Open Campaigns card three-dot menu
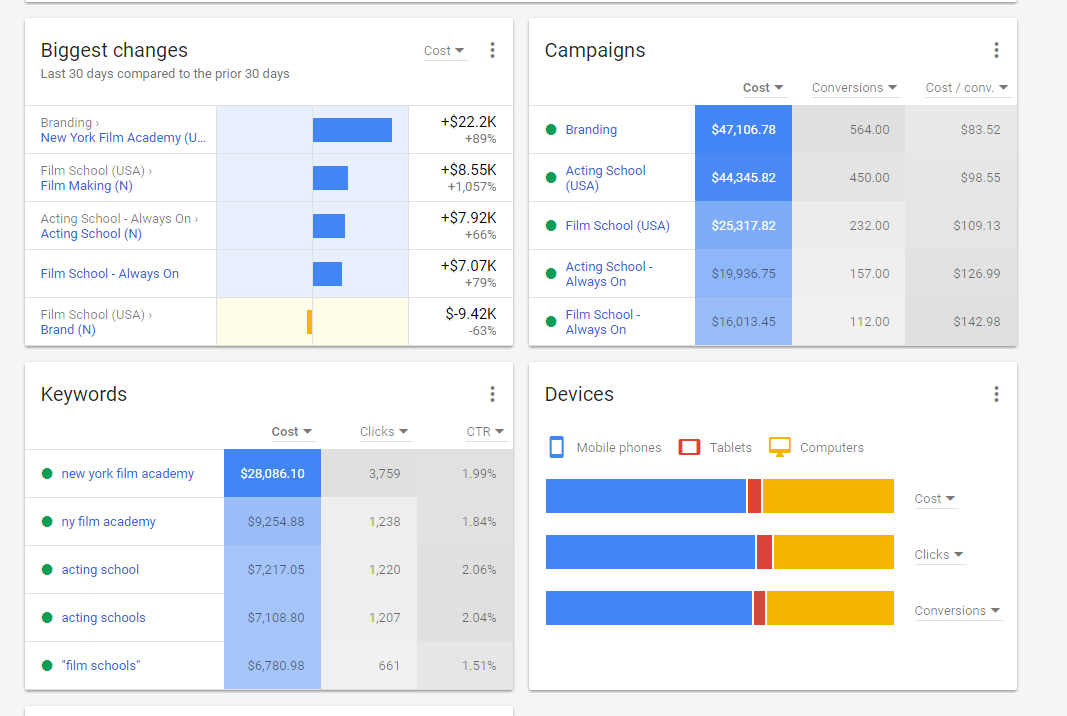1067x716 pixels. [x=996, y=50]
